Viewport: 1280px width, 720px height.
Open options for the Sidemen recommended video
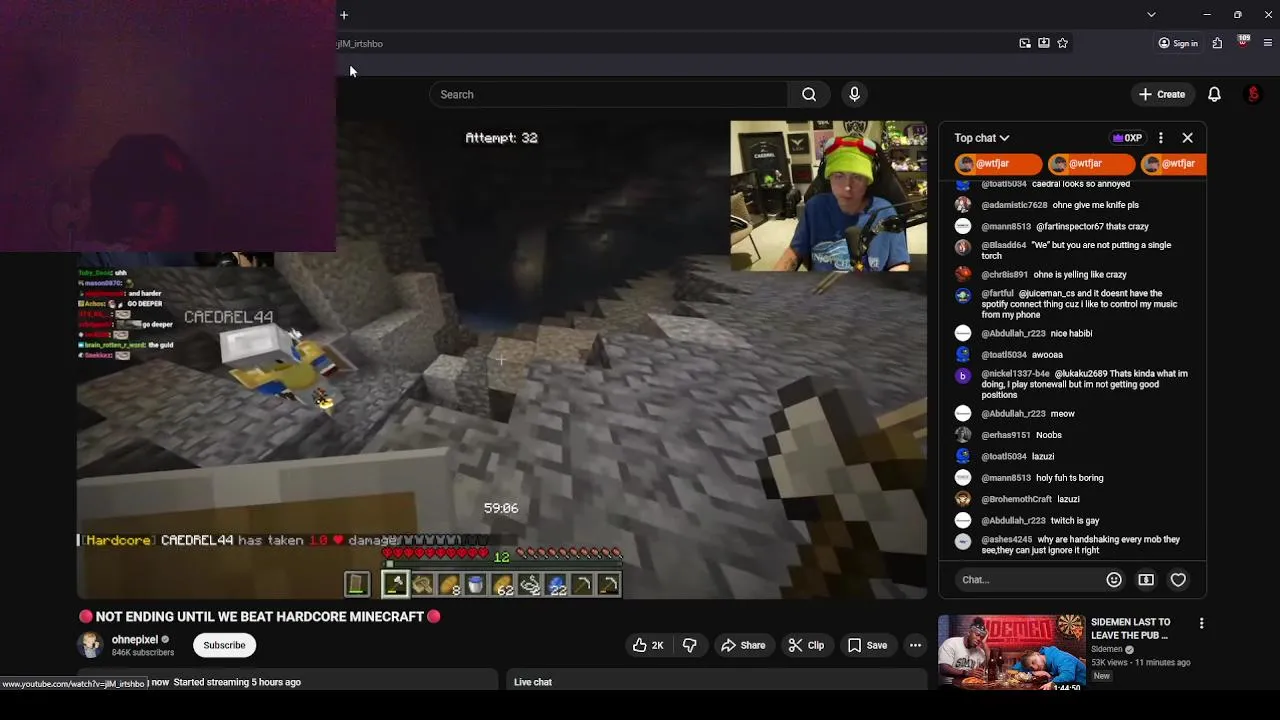(x=1201, y=623)
